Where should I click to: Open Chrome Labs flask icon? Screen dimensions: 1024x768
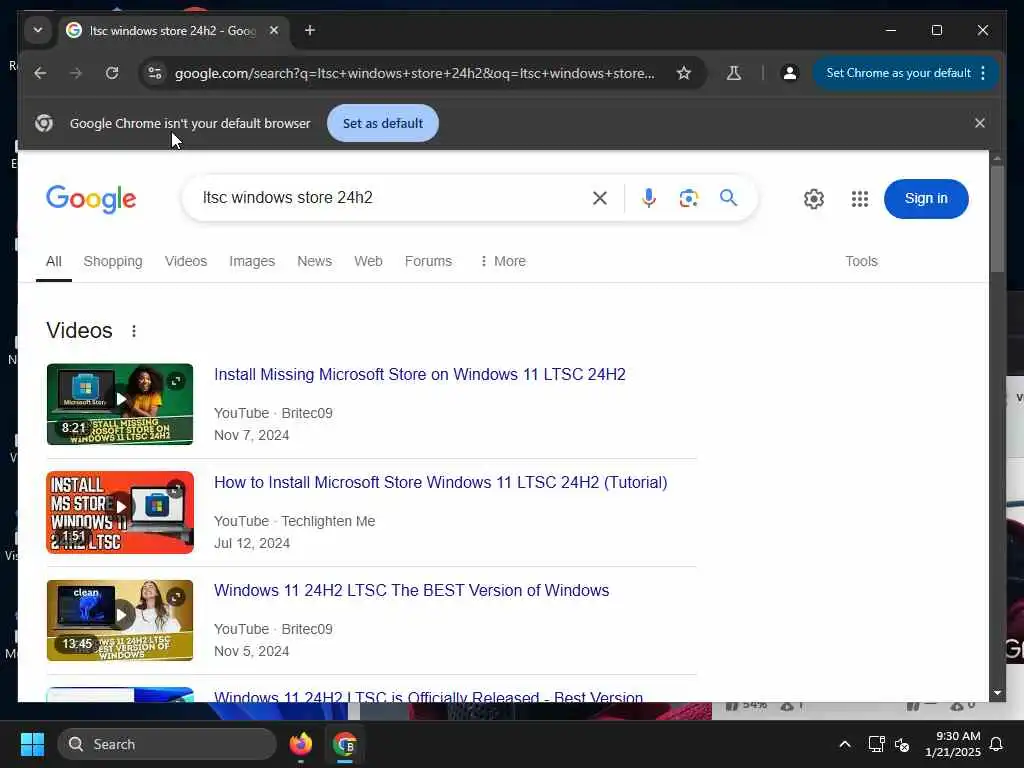pyautogui.click(x=734, y=73)
